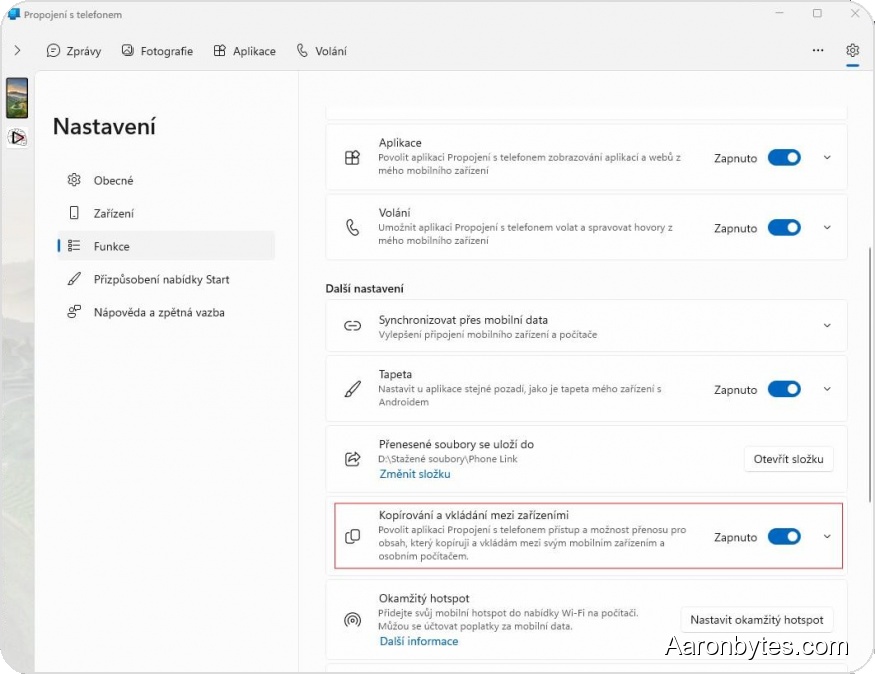Open settings via the gear icon
This screenshot has width=875, height=674.
(852, 50)
